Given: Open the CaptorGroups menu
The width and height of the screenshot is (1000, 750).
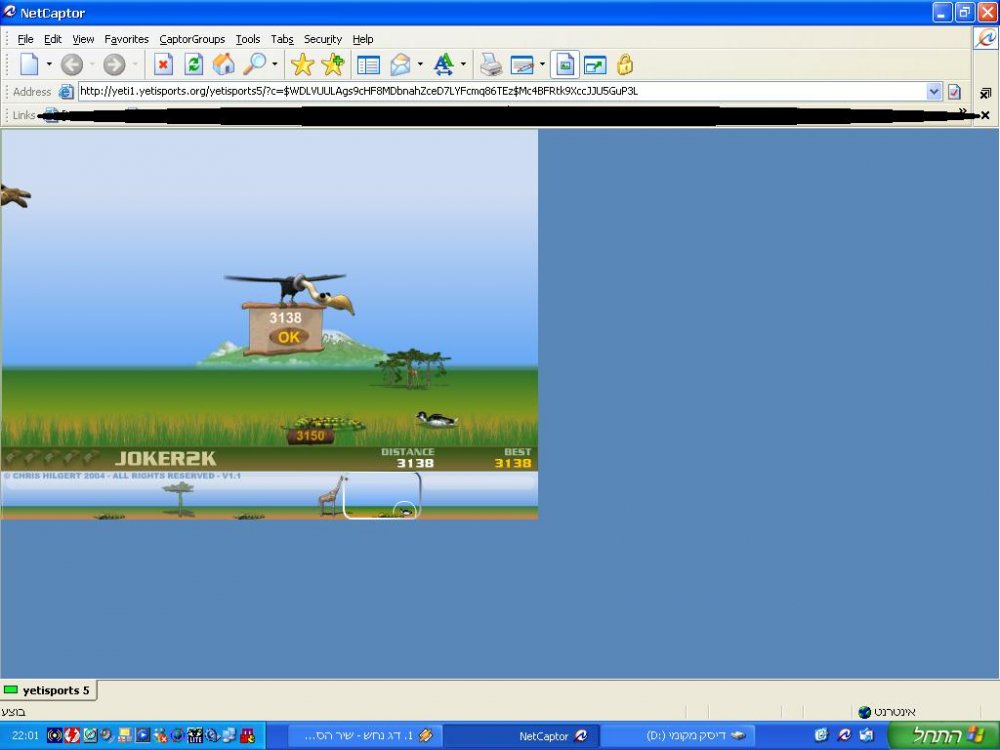Looking at the screenshot, I should point(192,40).
